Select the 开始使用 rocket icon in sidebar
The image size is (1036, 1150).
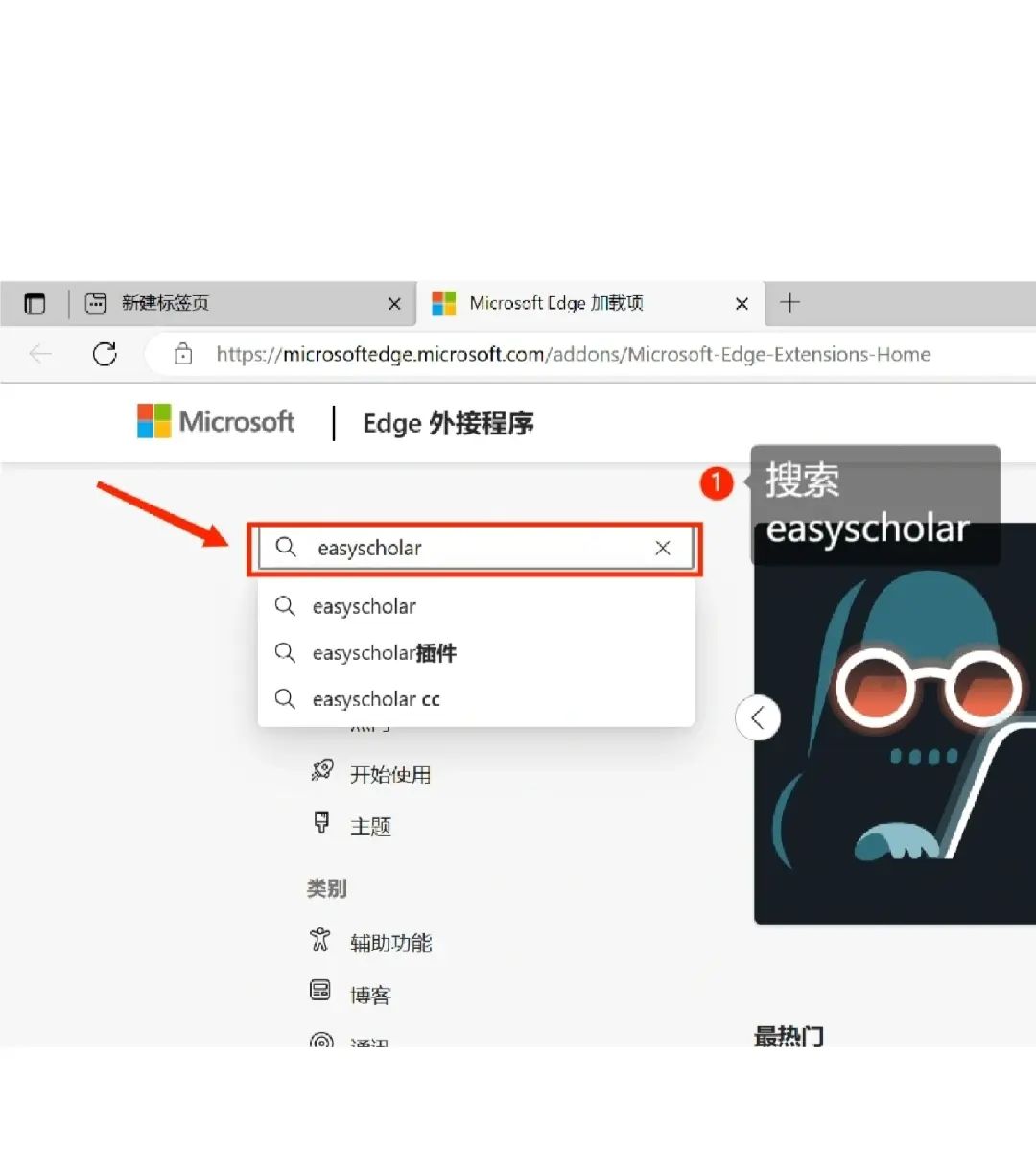[x=322, y=772]
